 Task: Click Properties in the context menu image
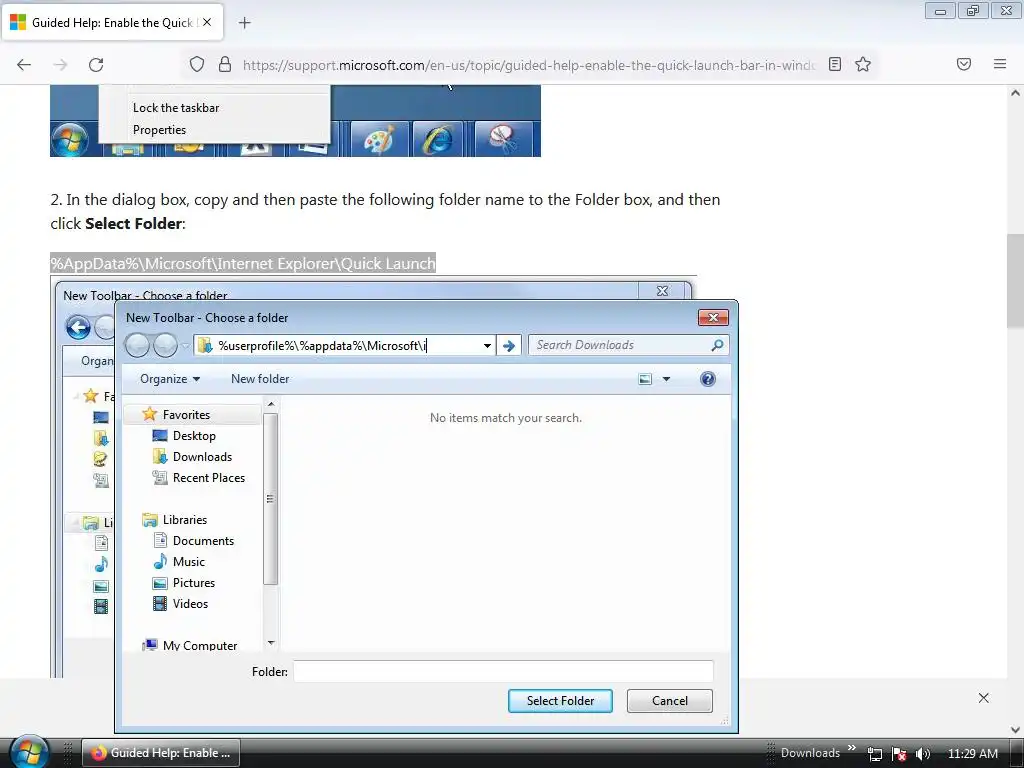pyautogui.click(x=159, y=130)
